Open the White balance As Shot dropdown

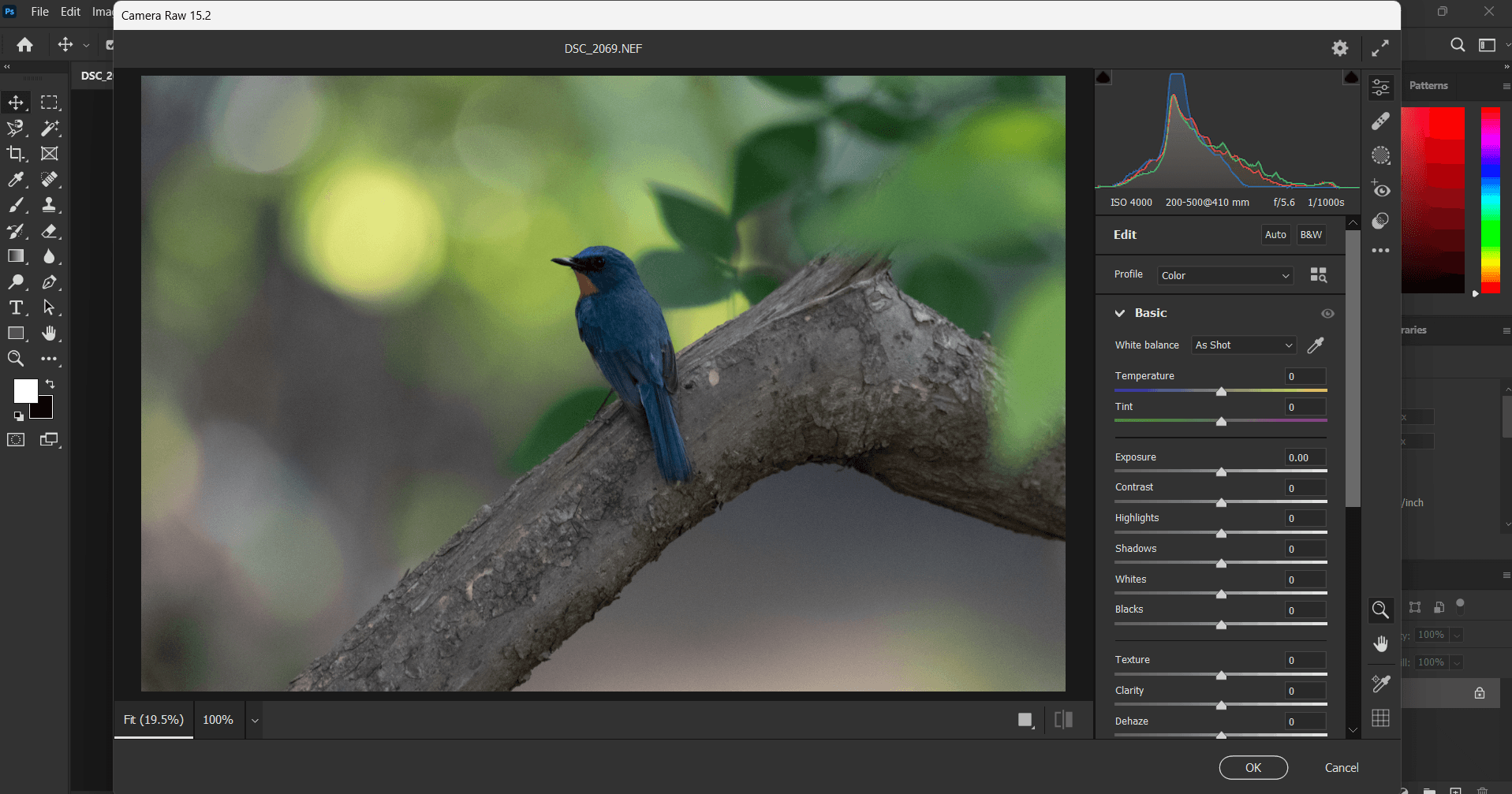pos(1244,345)
